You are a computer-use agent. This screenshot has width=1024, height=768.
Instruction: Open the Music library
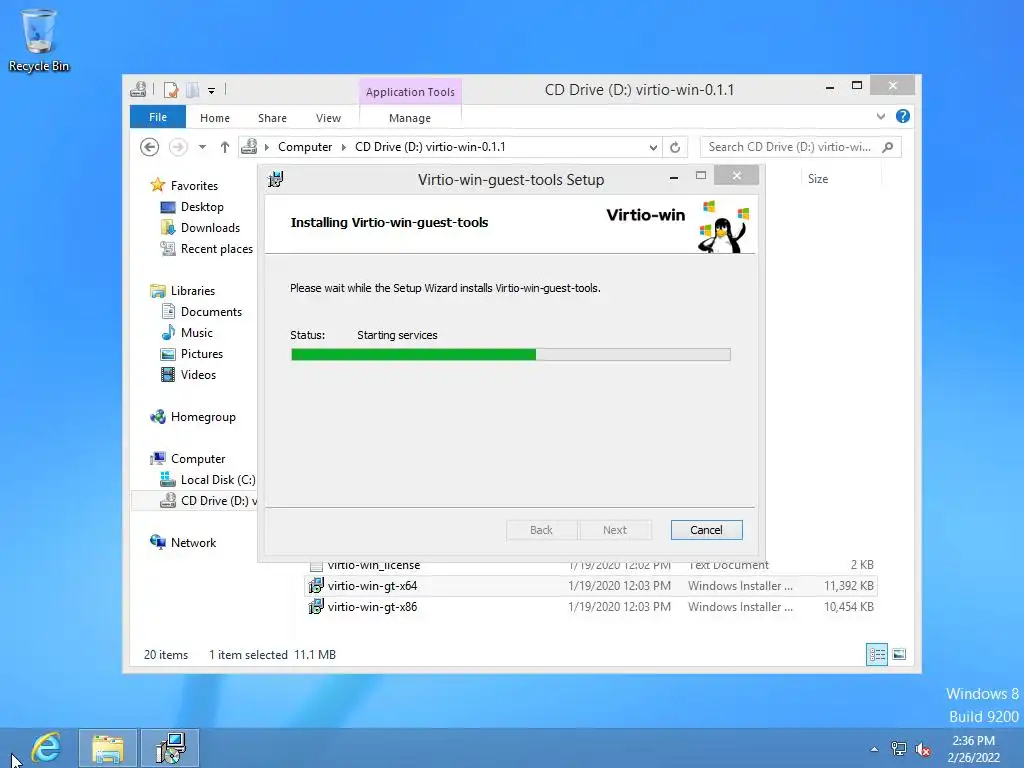(x=197, y=332)
